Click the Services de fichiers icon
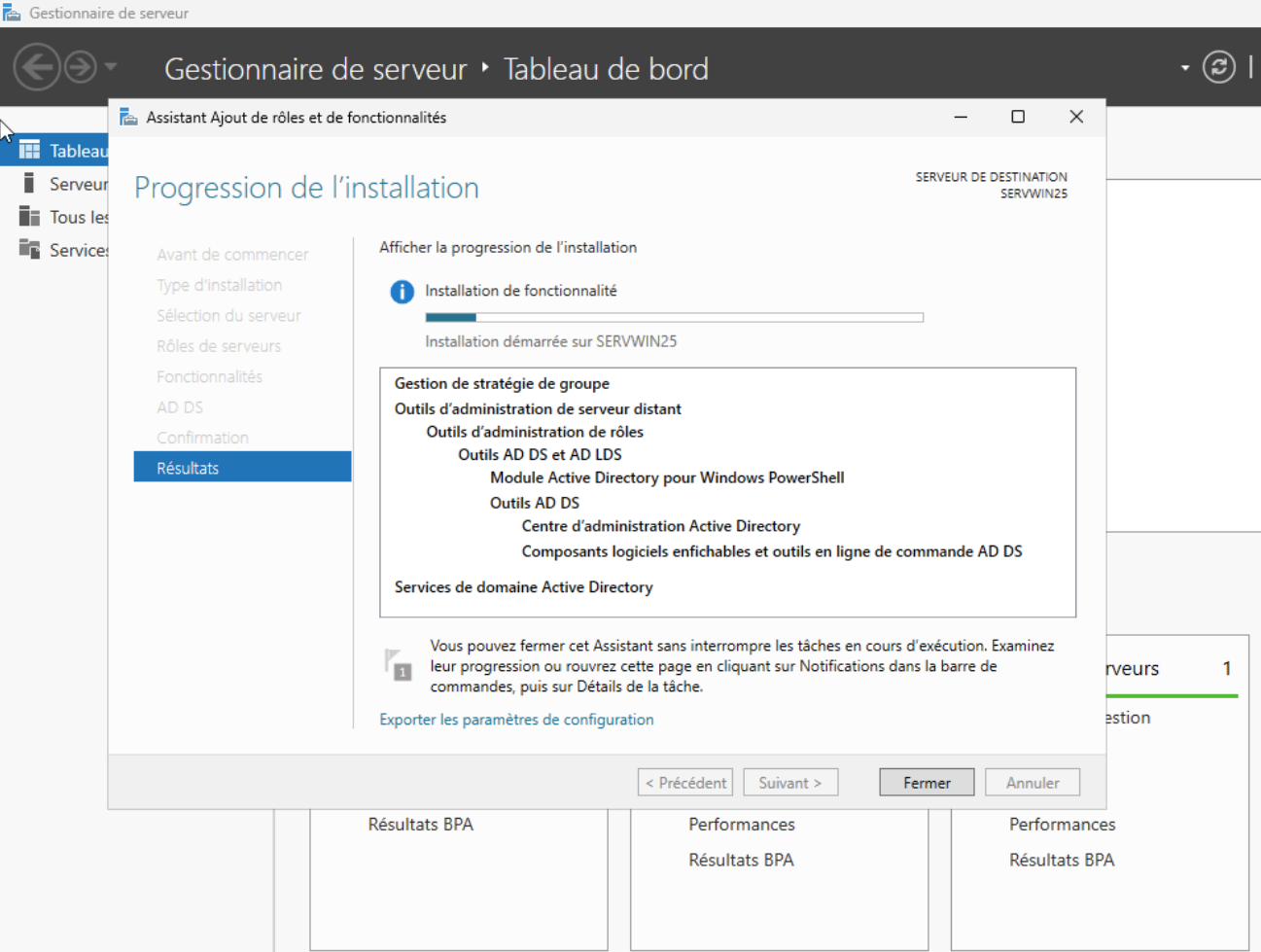This screenshot has height=952, width=1261. click(30, 250)
